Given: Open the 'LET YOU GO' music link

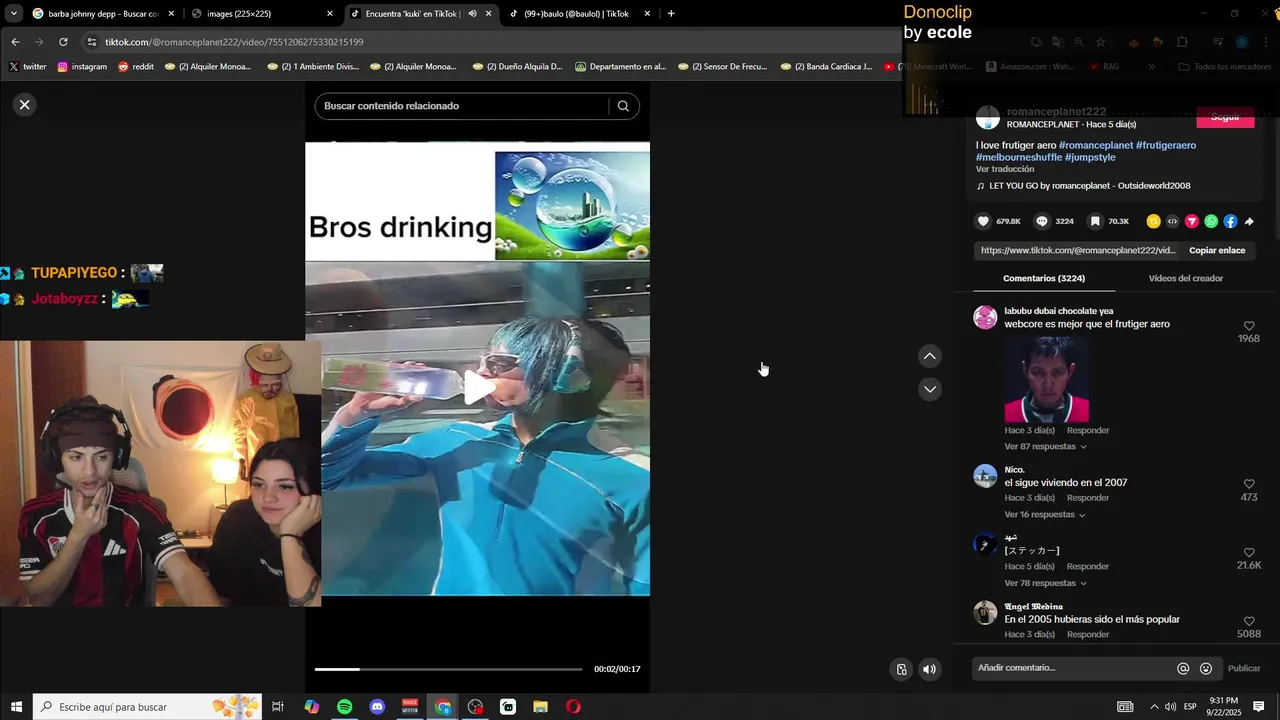Looking at the screenshot, I should tap(1089, 185).
